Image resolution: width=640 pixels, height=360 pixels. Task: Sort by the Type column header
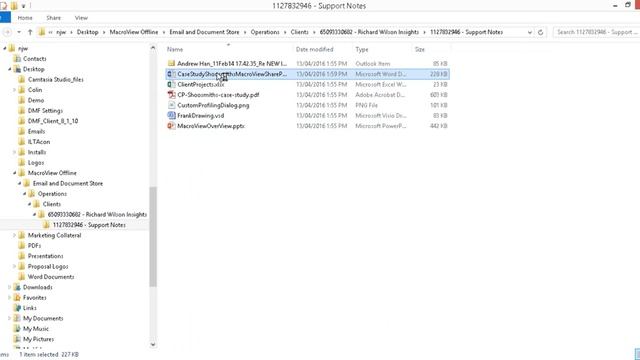(362, 49)
